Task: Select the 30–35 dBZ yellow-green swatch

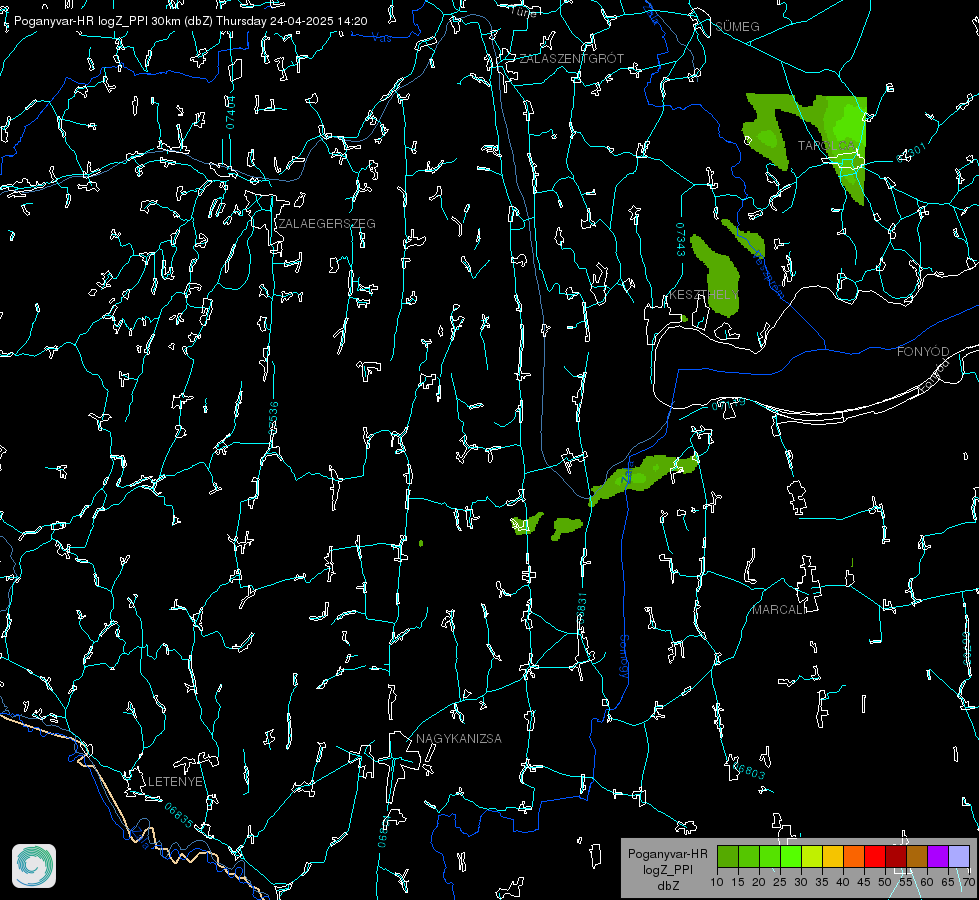Action: tap(812, 856)
